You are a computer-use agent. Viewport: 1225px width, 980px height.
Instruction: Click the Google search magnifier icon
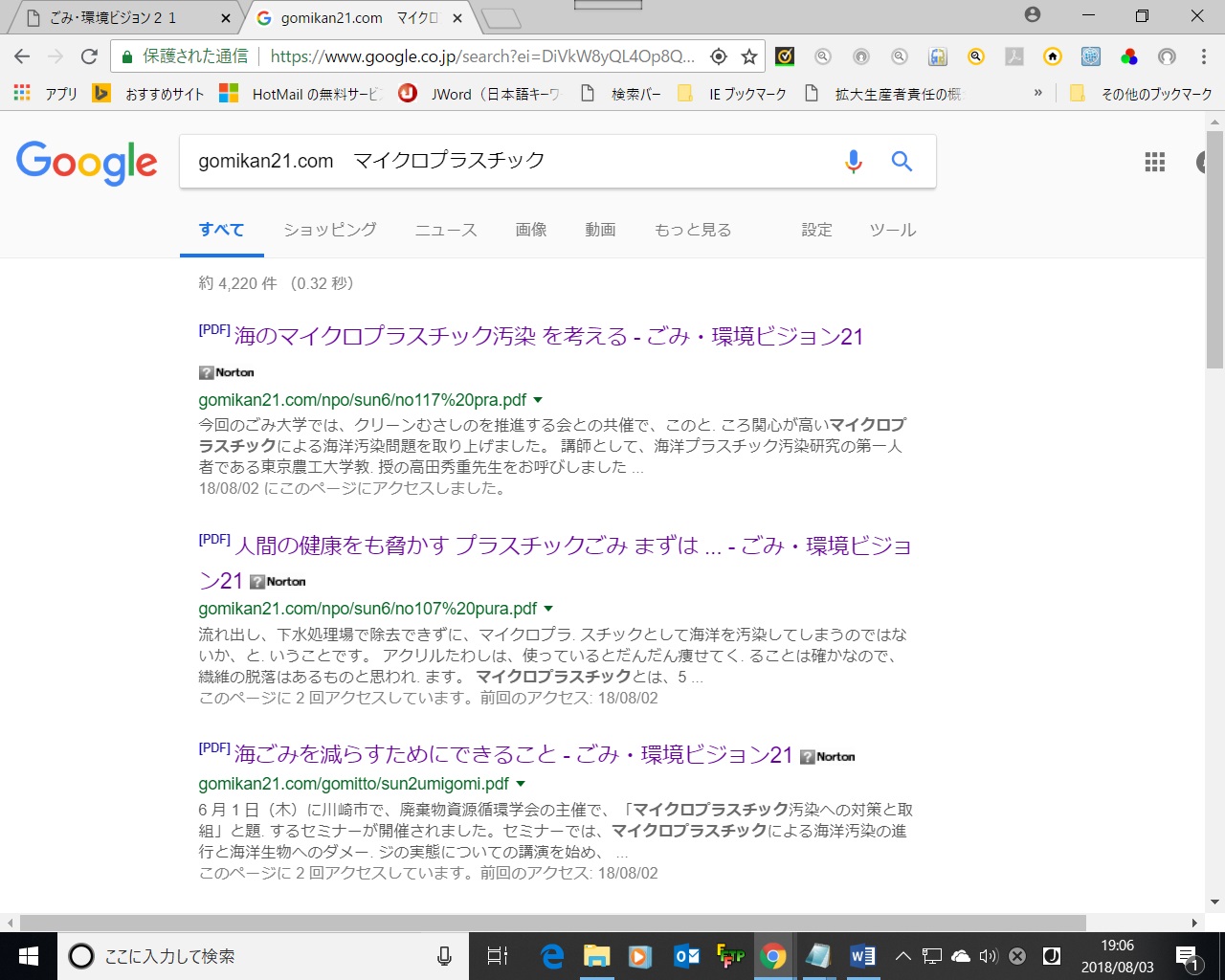click(x=901, y=162)
